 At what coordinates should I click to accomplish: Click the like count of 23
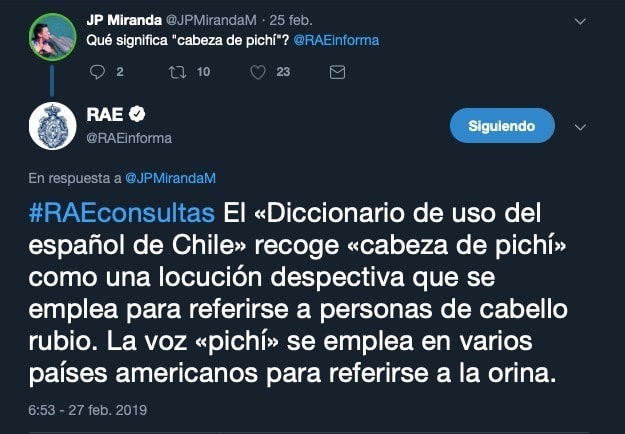coord(283,71)
